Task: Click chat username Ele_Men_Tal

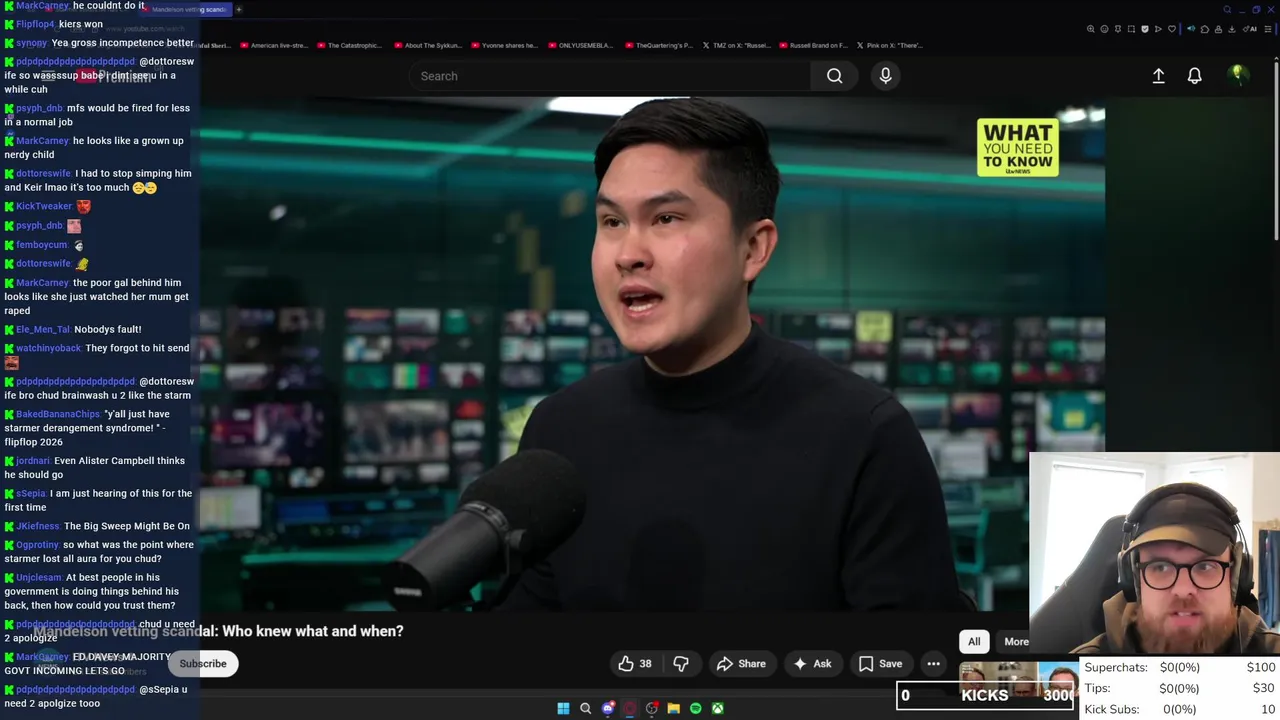Action: pyautogui.click(x=43, y=329)
